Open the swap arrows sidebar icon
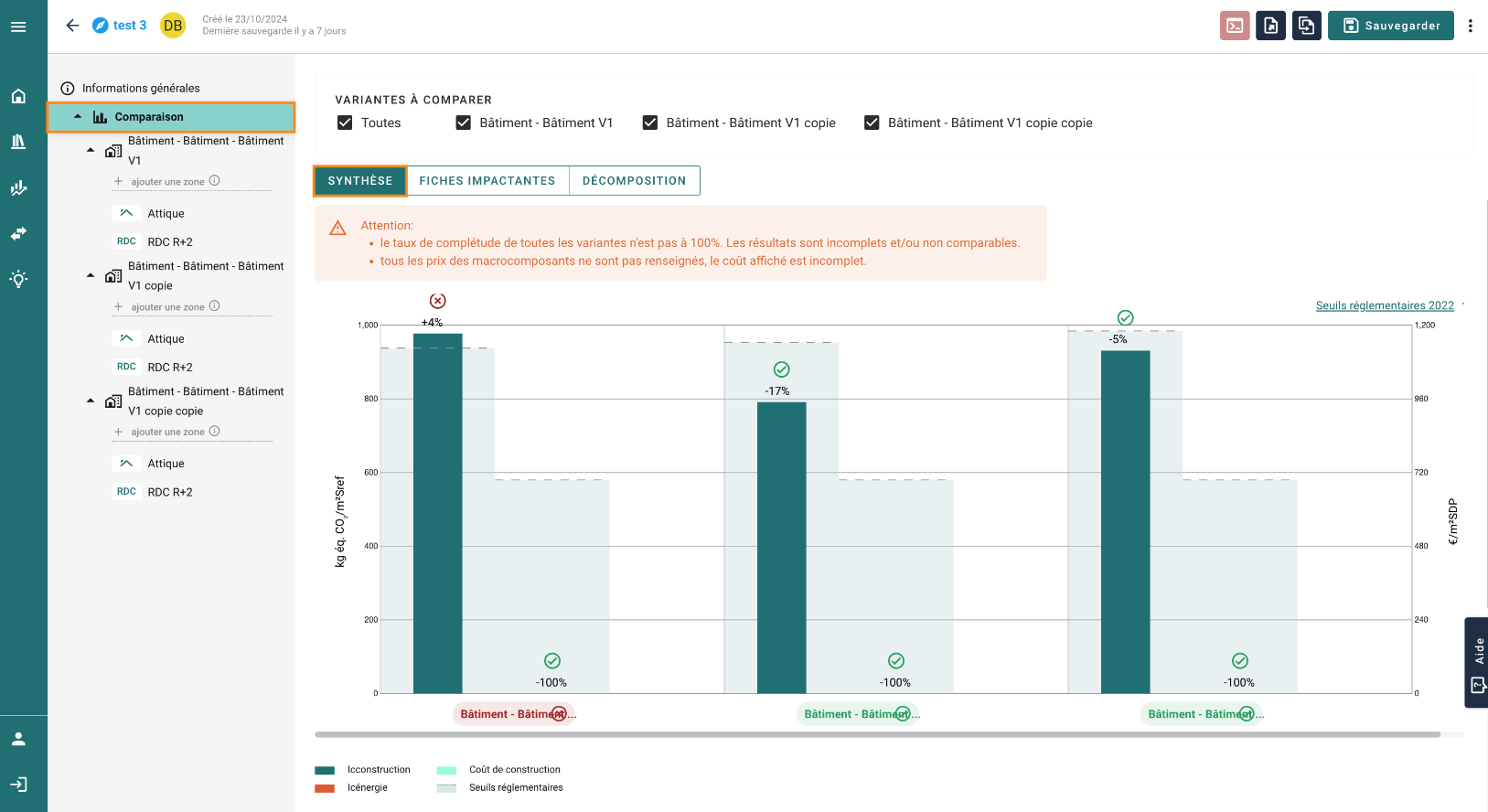The image size is (1488, 812). (18, 233)
